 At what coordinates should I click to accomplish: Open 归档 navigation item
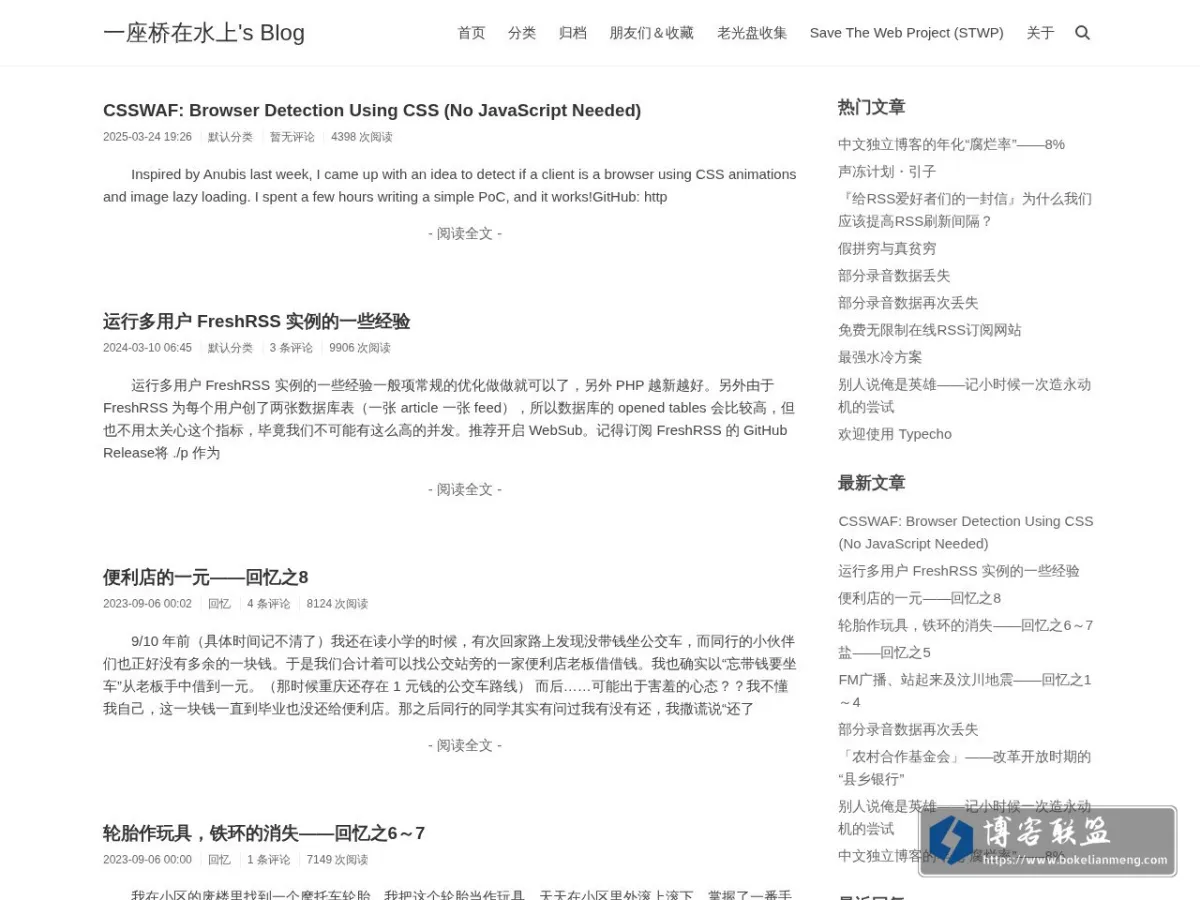(x=573, y=33)
